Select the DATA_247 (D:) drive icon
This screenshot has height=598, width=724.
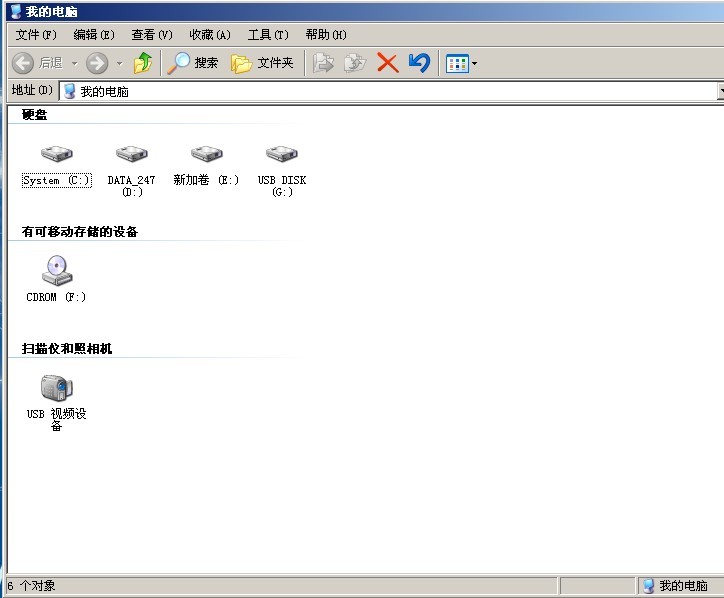tap(132, 153)
